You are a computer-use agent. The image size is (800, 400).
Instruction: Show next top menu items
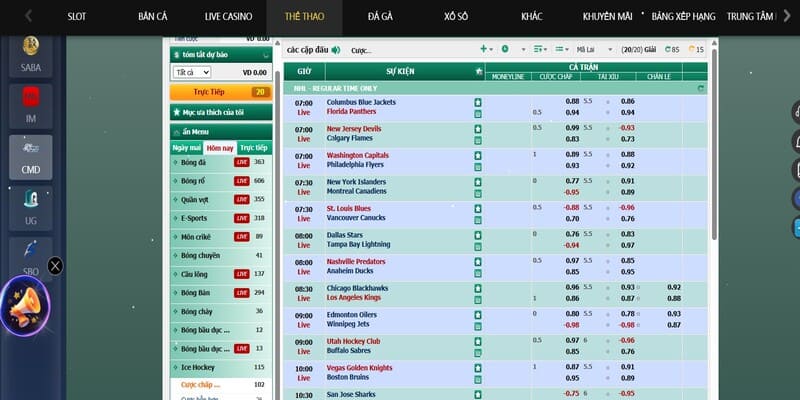tap(786, 16)
